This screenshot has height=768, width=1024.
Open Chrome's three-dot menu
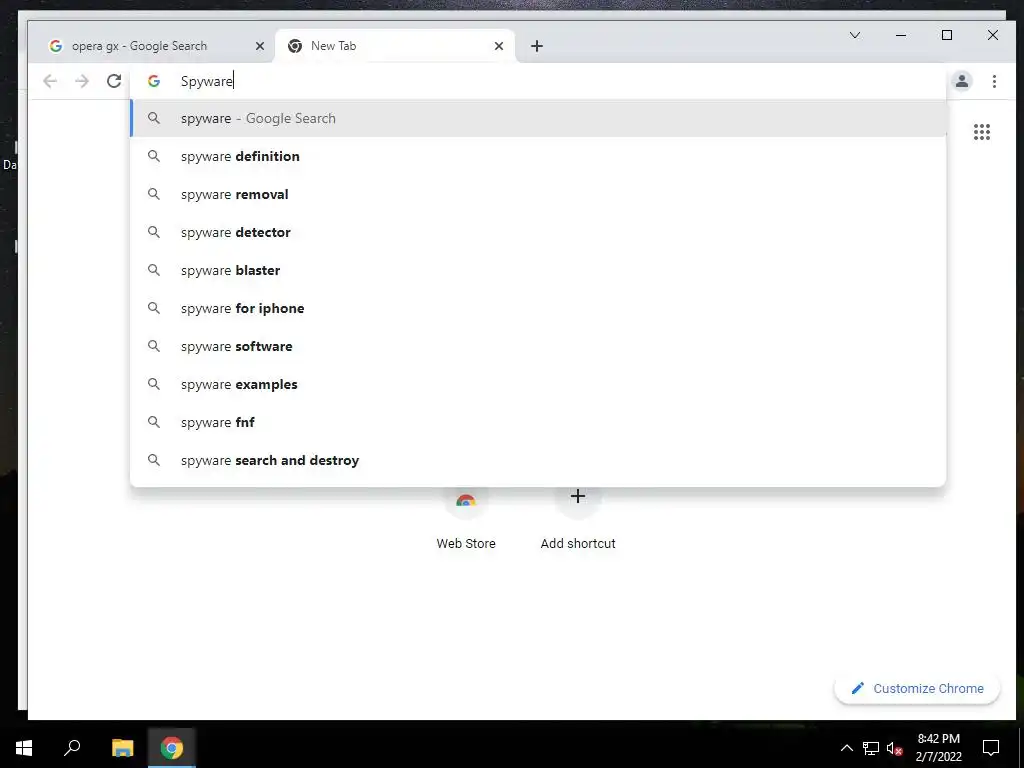click(x=994, y=81)
